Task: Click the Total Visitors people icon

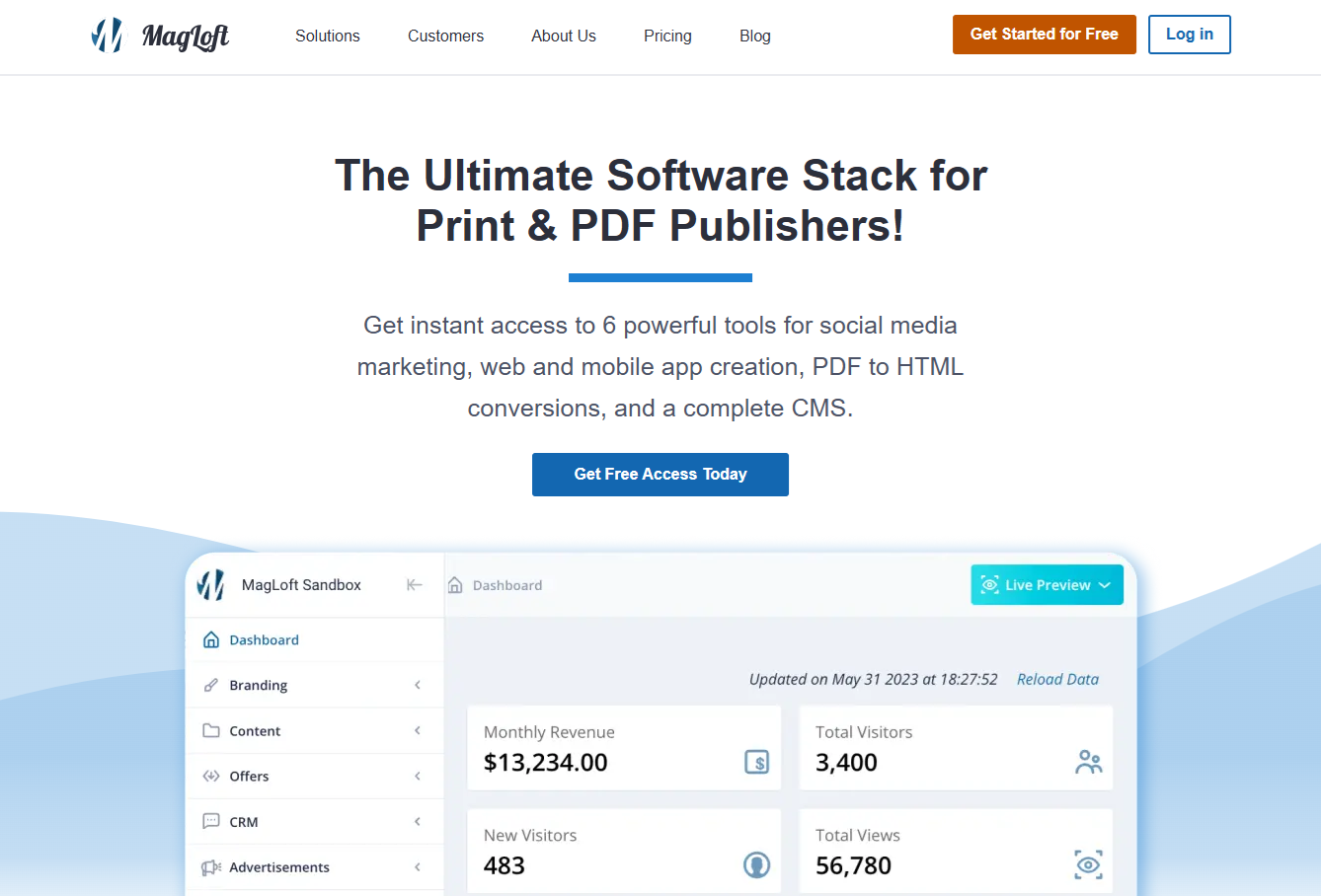Action: coord(1089,762)
